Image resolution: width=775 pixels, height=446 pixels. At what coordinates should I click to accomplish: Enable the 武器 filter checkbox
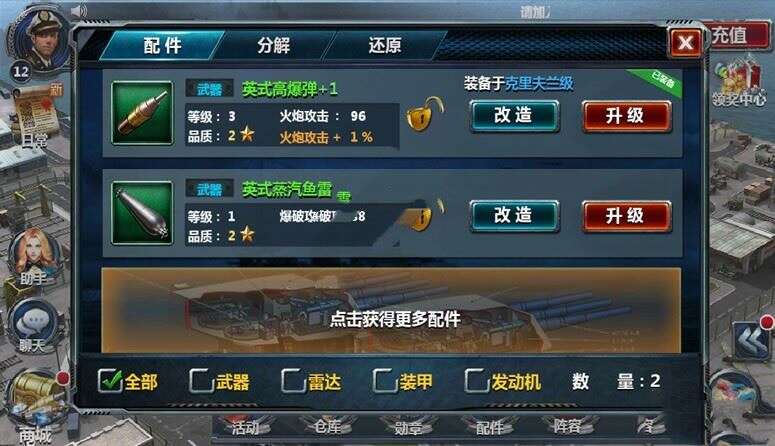[x=201, y=381]
